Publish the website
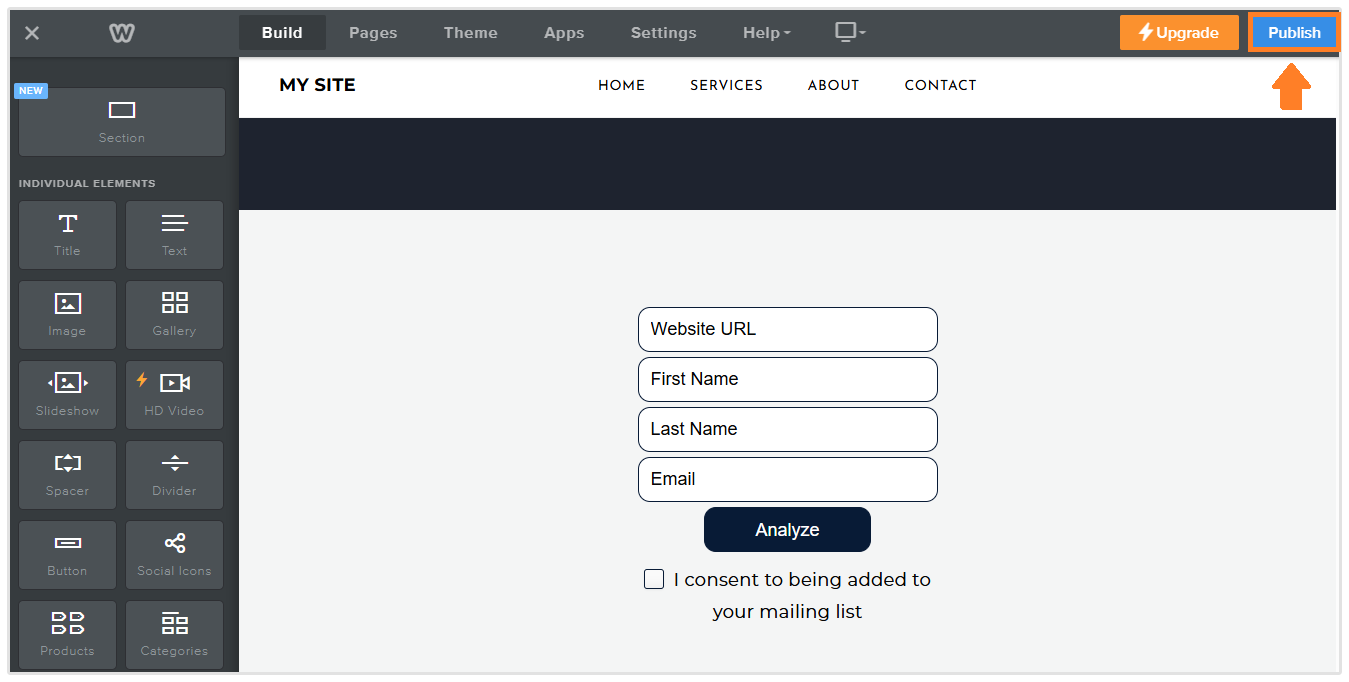Image resolution: width=1349 pixels, height=682 pixels. tap(1293, 31)
